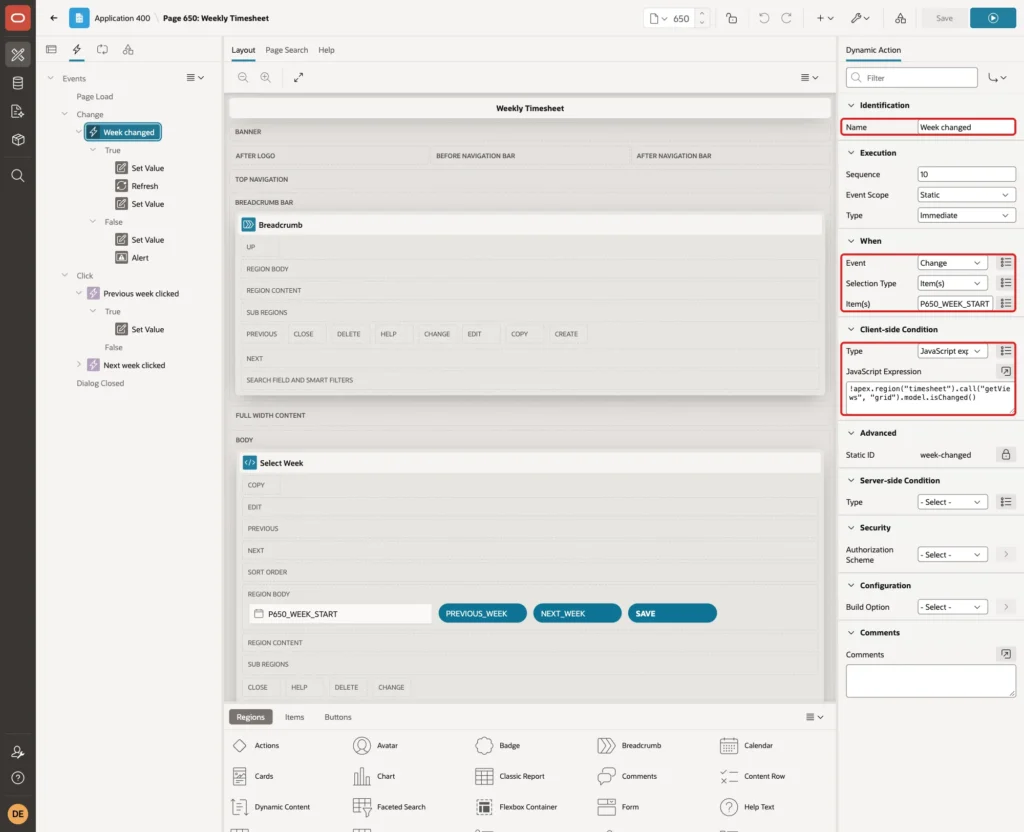This screenshot has height=832, width=1024.
Task: Switch to the Dynamic Actions lightning tab
Action: coord(76,50)
